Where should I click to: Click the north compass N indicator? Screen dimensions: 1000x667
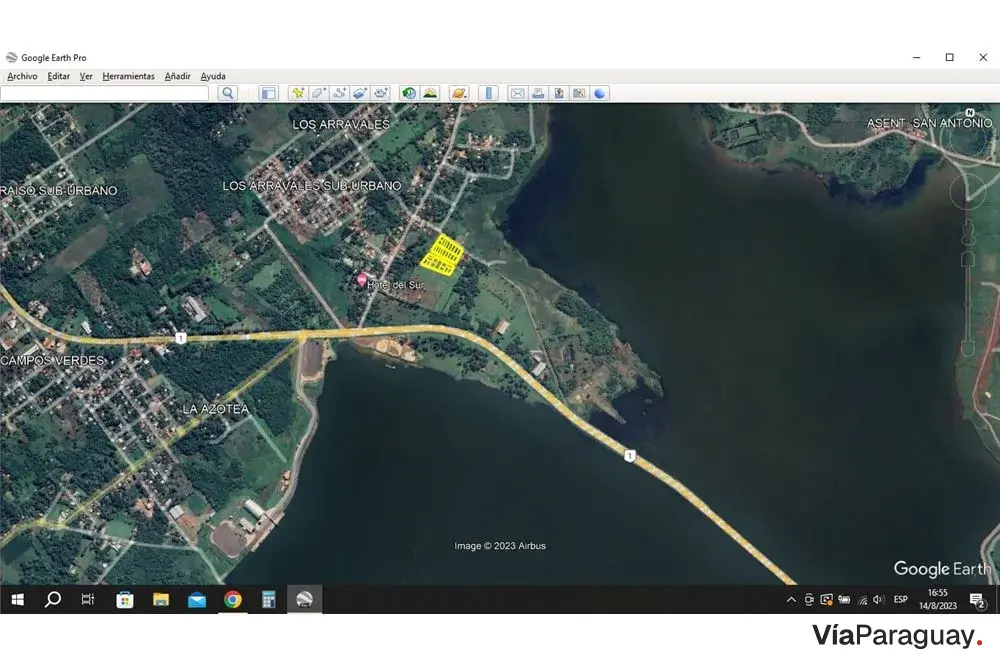tap(970, 112)
